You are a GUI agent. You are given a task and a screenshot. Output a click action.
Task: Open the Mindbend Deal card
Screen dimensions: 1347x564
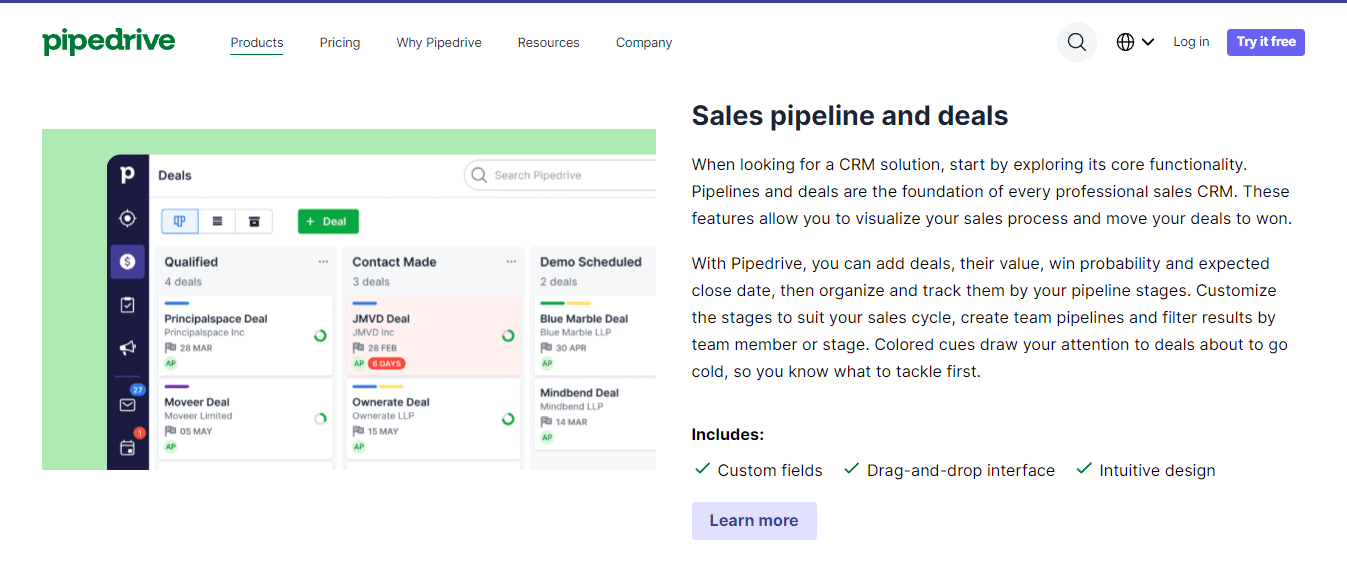click(x=595, y=415)
